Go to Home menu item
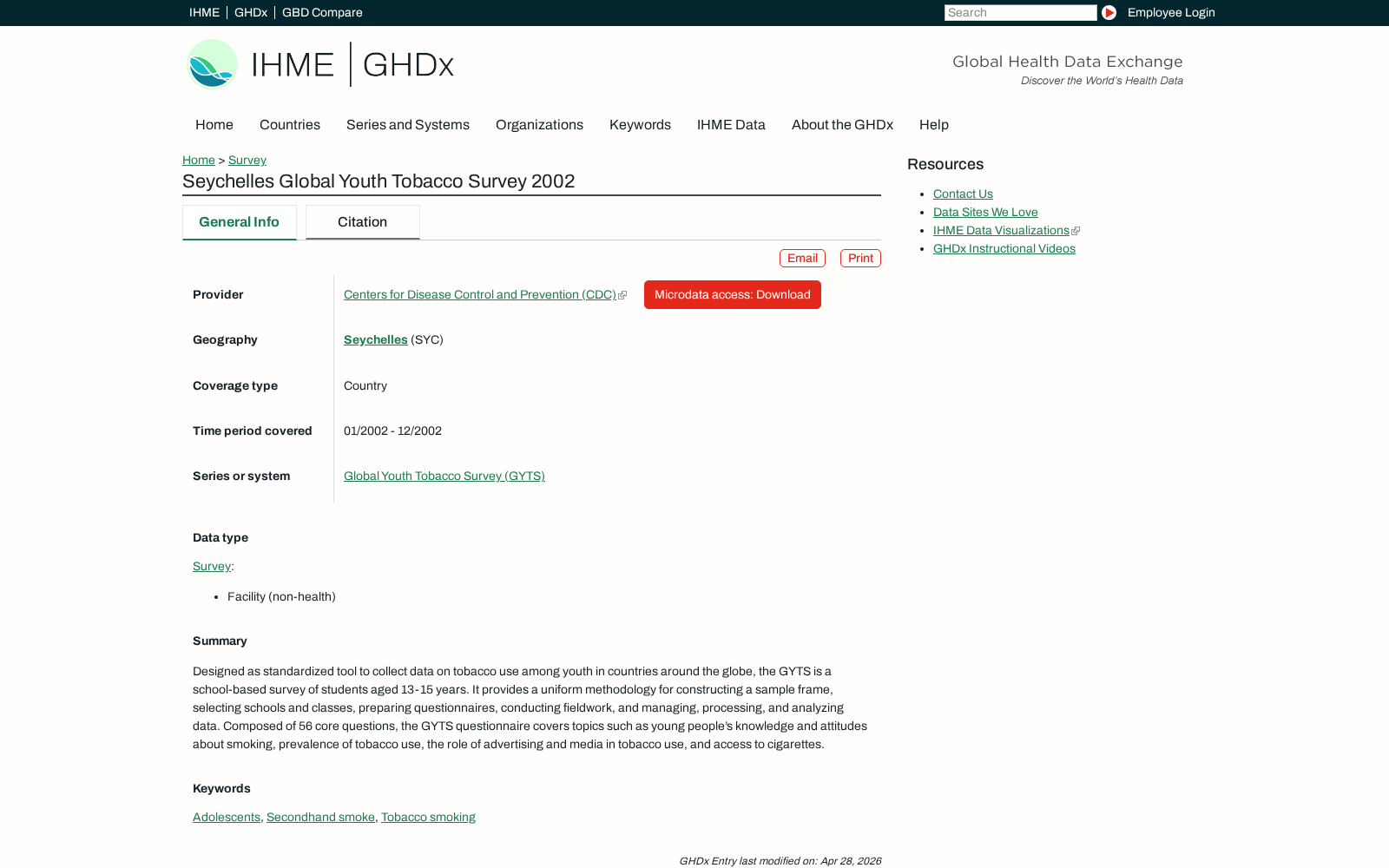1389x868 pixels. point(214,125)
